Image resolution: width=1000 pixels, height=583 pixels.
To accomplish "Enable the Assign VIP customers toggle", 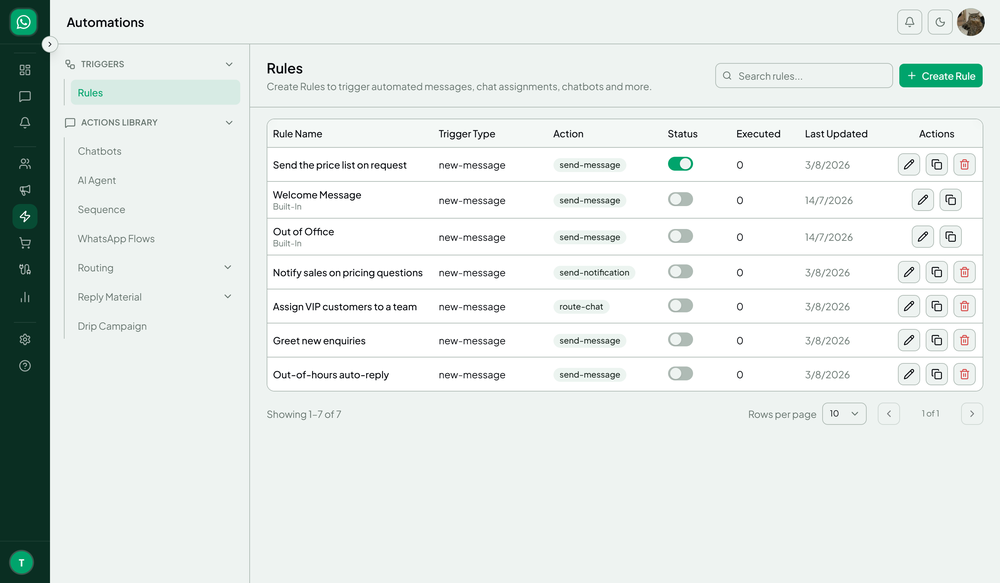I will click(x=680, y=306).
